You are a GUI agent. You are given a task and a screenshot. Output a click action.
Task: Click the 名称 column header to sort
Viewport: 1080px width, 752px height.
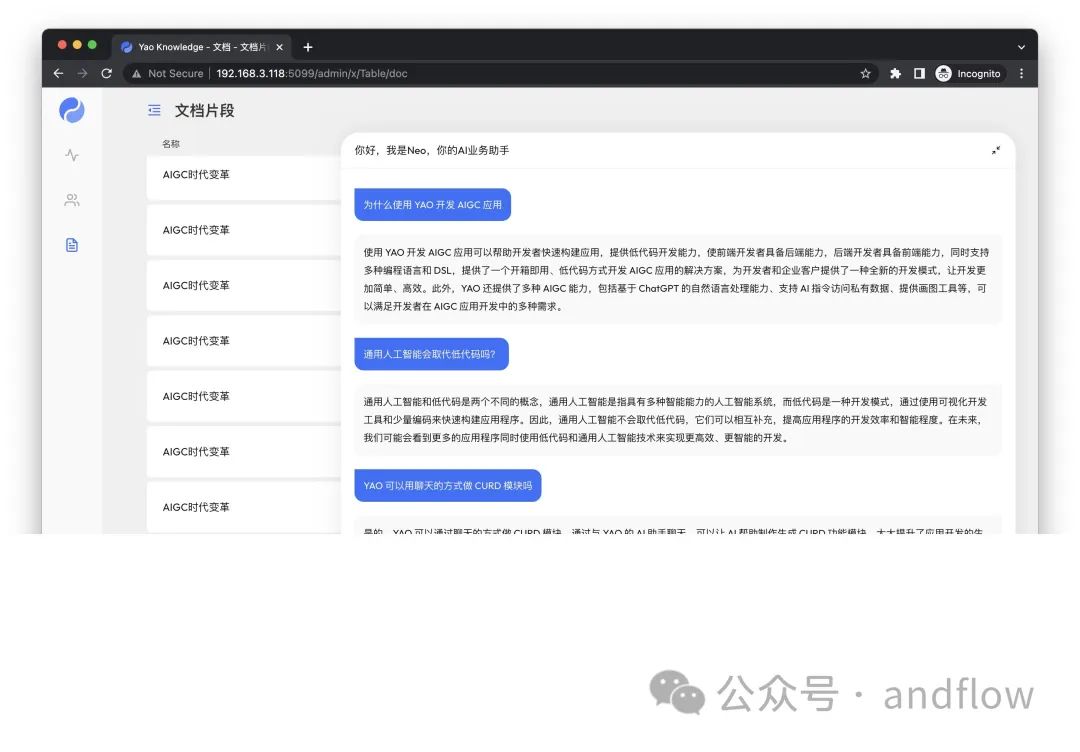point(169,143)
